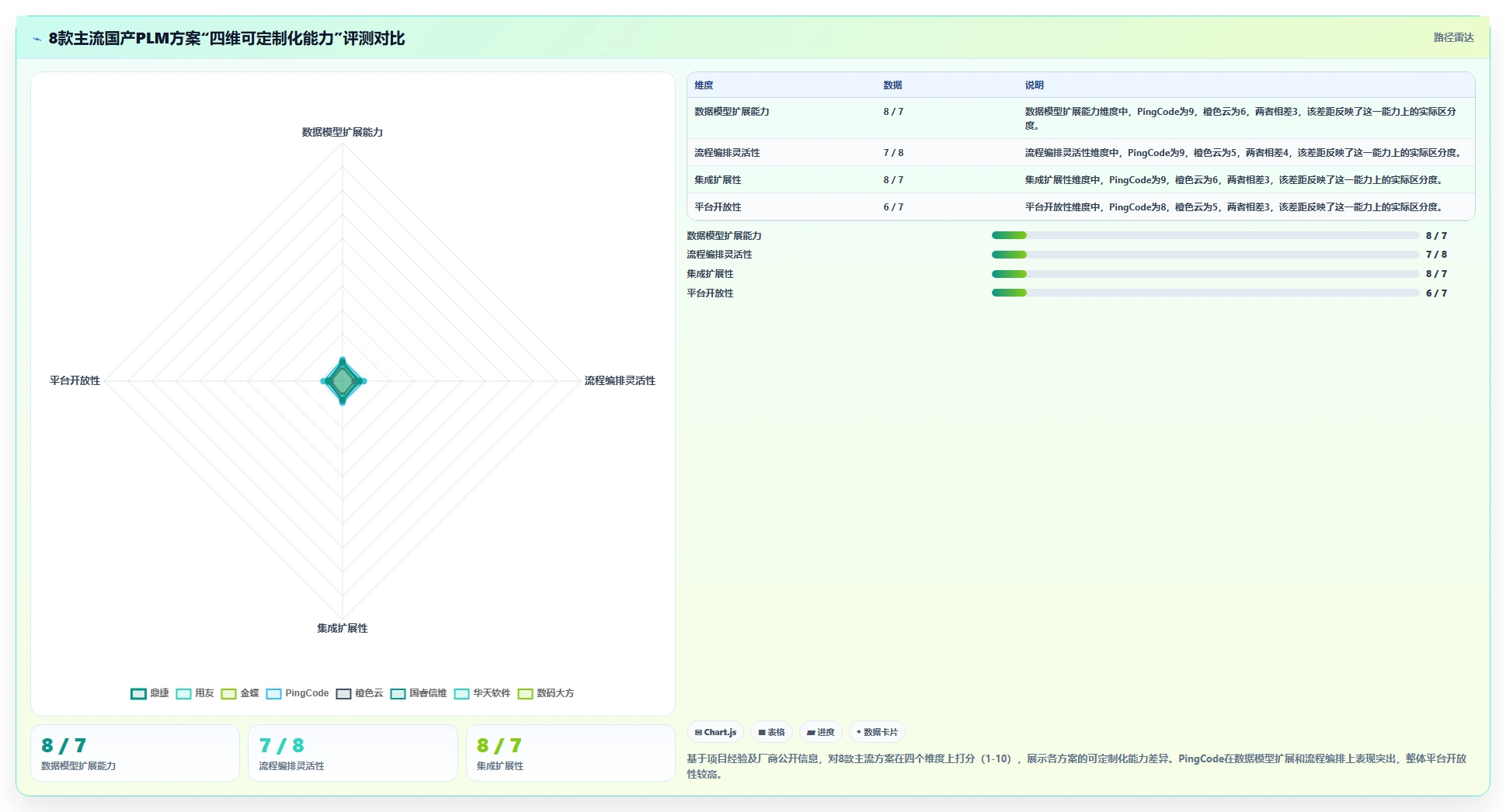Viewport: 1506px width, 812px height.
Task: Click the 8 / 7 data card for 数据模型扩展能力
Action: click(135, 753)
